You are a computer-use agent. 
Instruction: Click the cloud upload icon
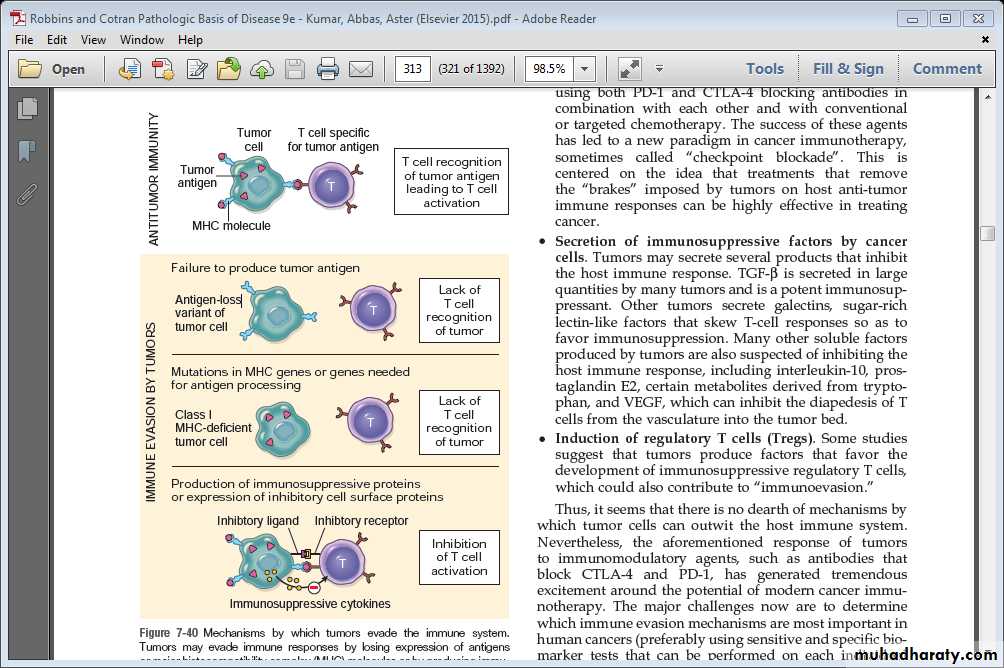point(262,69)
